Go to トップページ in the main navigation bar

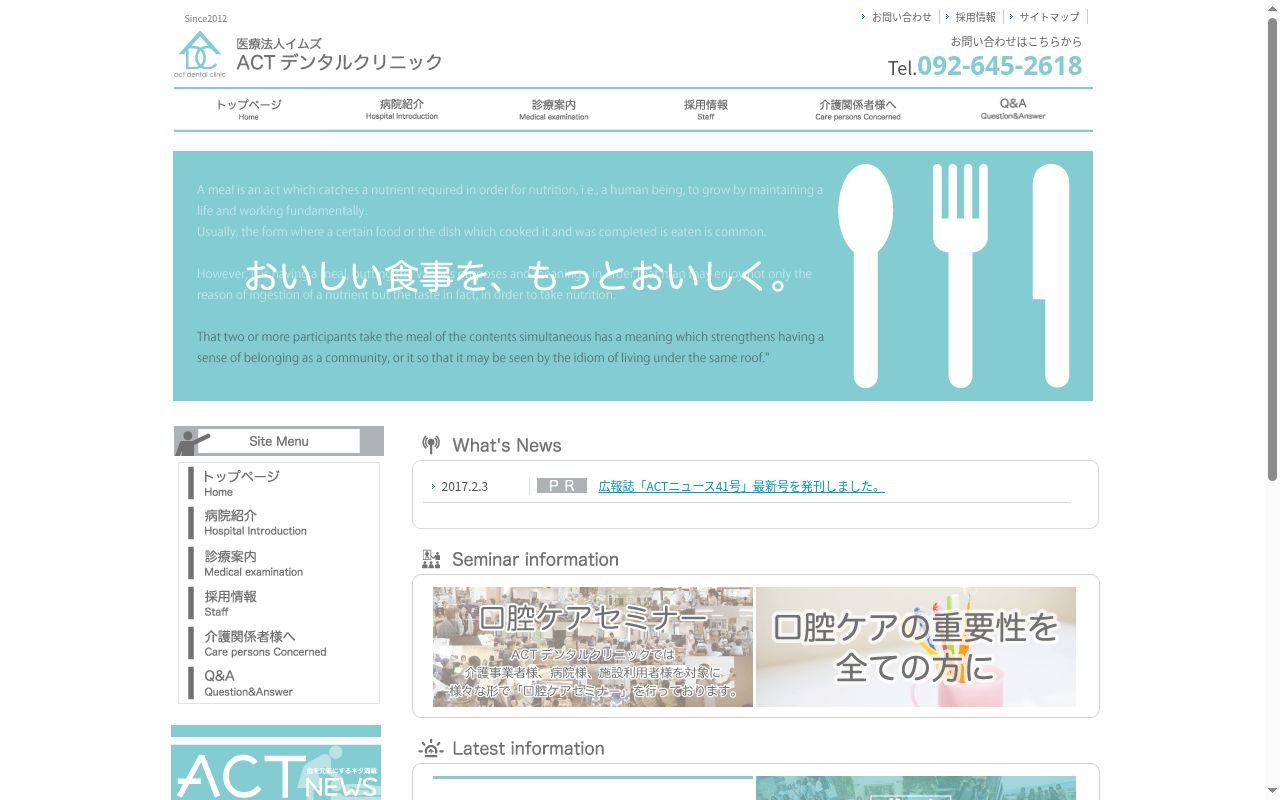[x=249, y=109]
